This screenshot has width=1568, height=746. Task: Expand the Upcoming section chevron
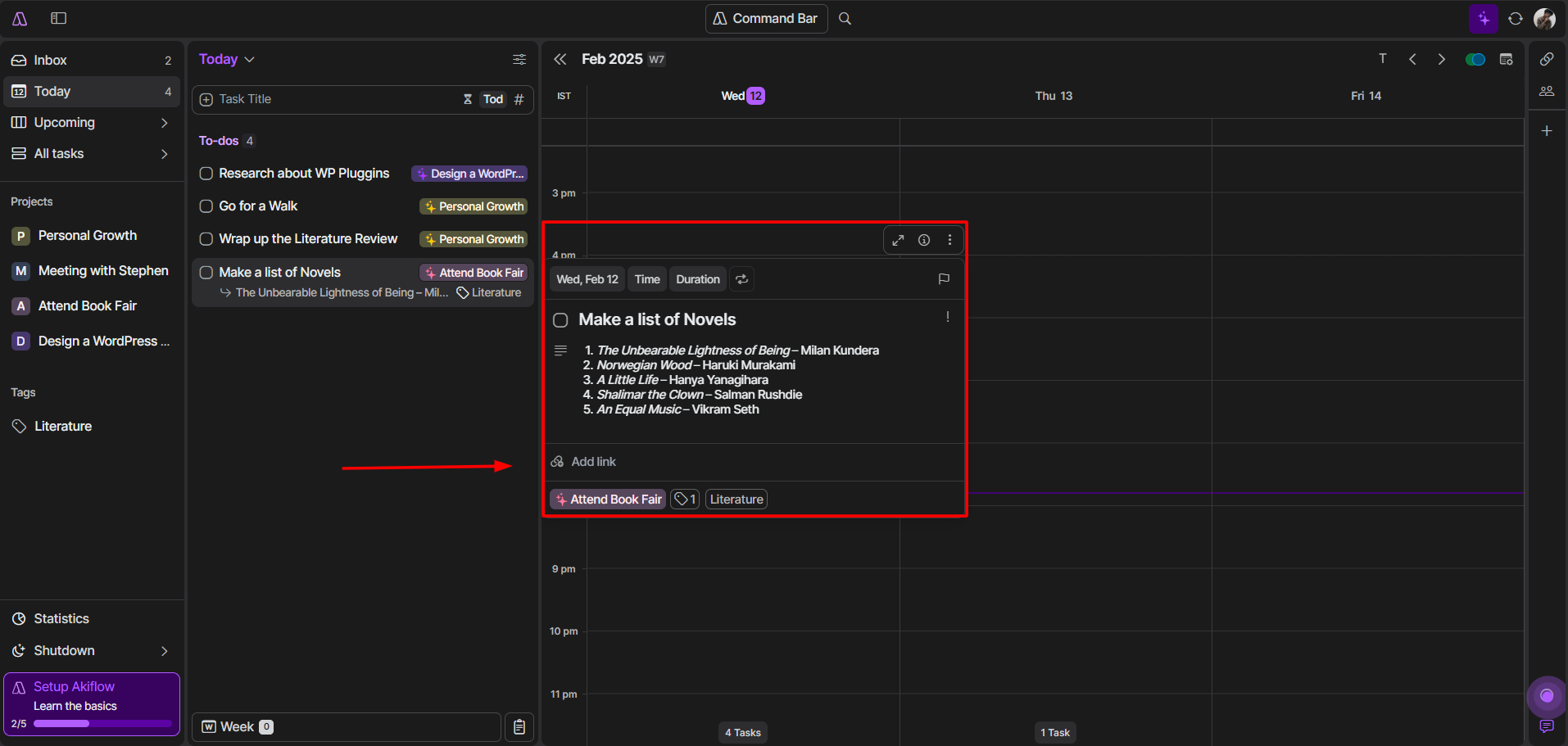pos(165,123)
